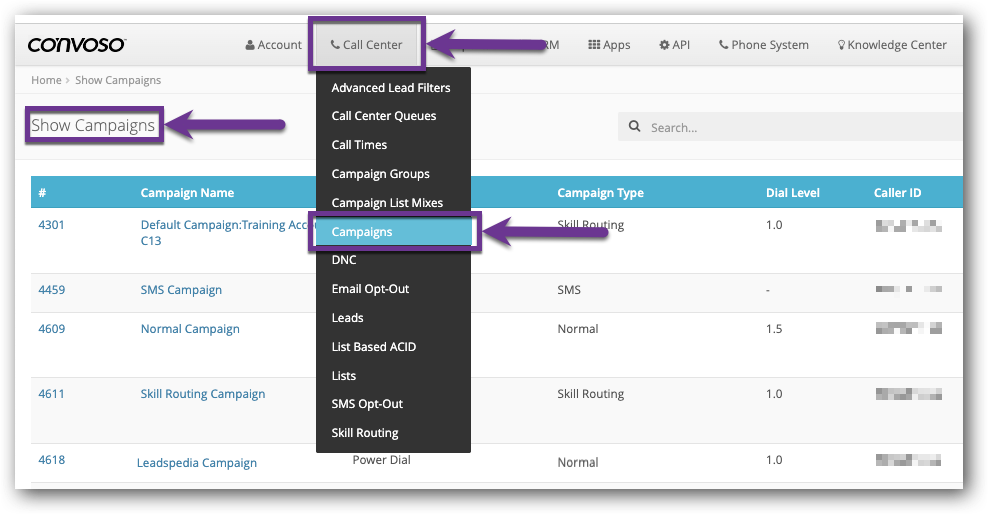This screenshot has height=514, width=988.
Task: Open the Account menu
Action: coord(273,45)
